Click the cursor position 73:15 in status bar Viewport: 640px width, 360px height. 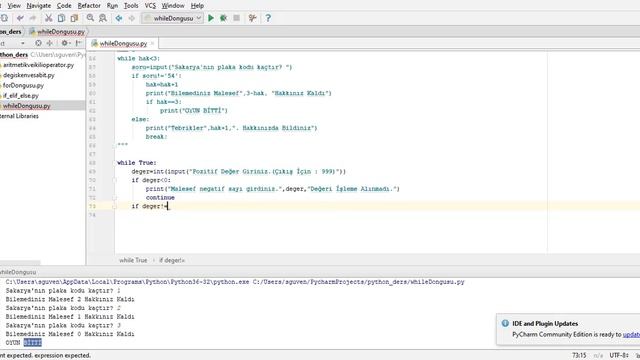[x=579, y=356]
